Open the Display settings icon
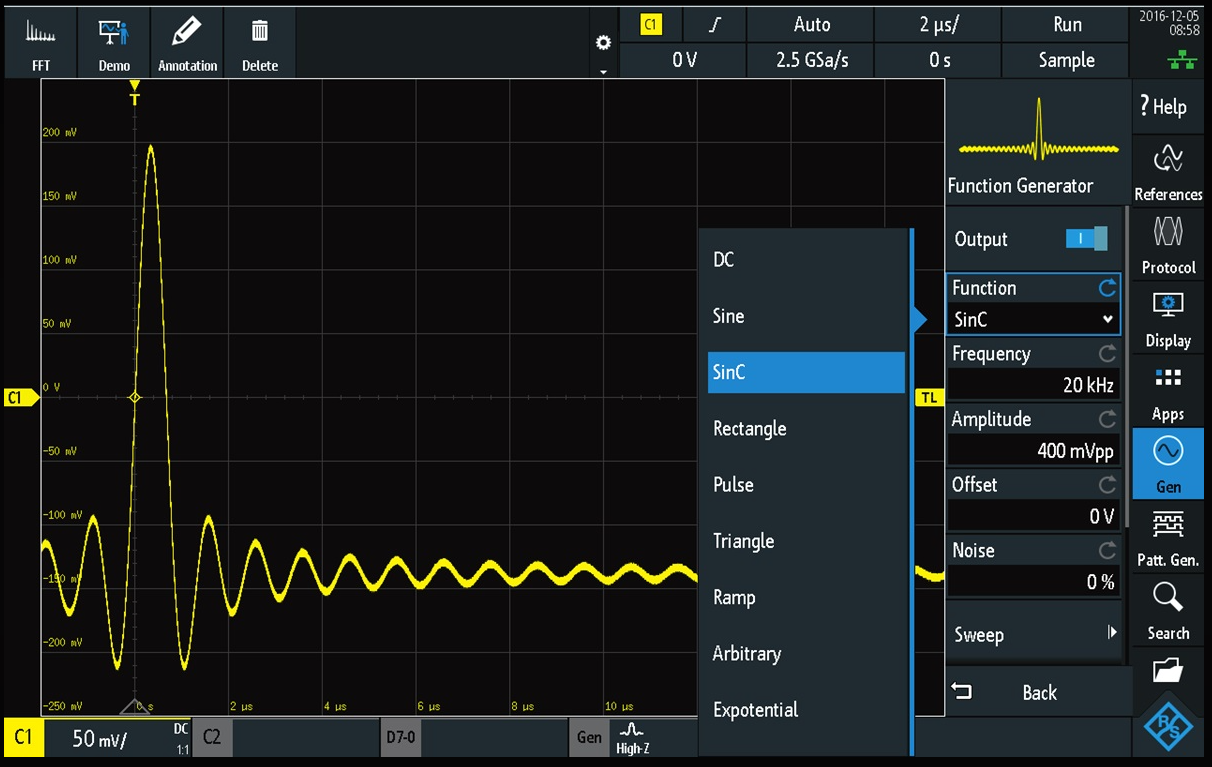 pos(1168,318)
